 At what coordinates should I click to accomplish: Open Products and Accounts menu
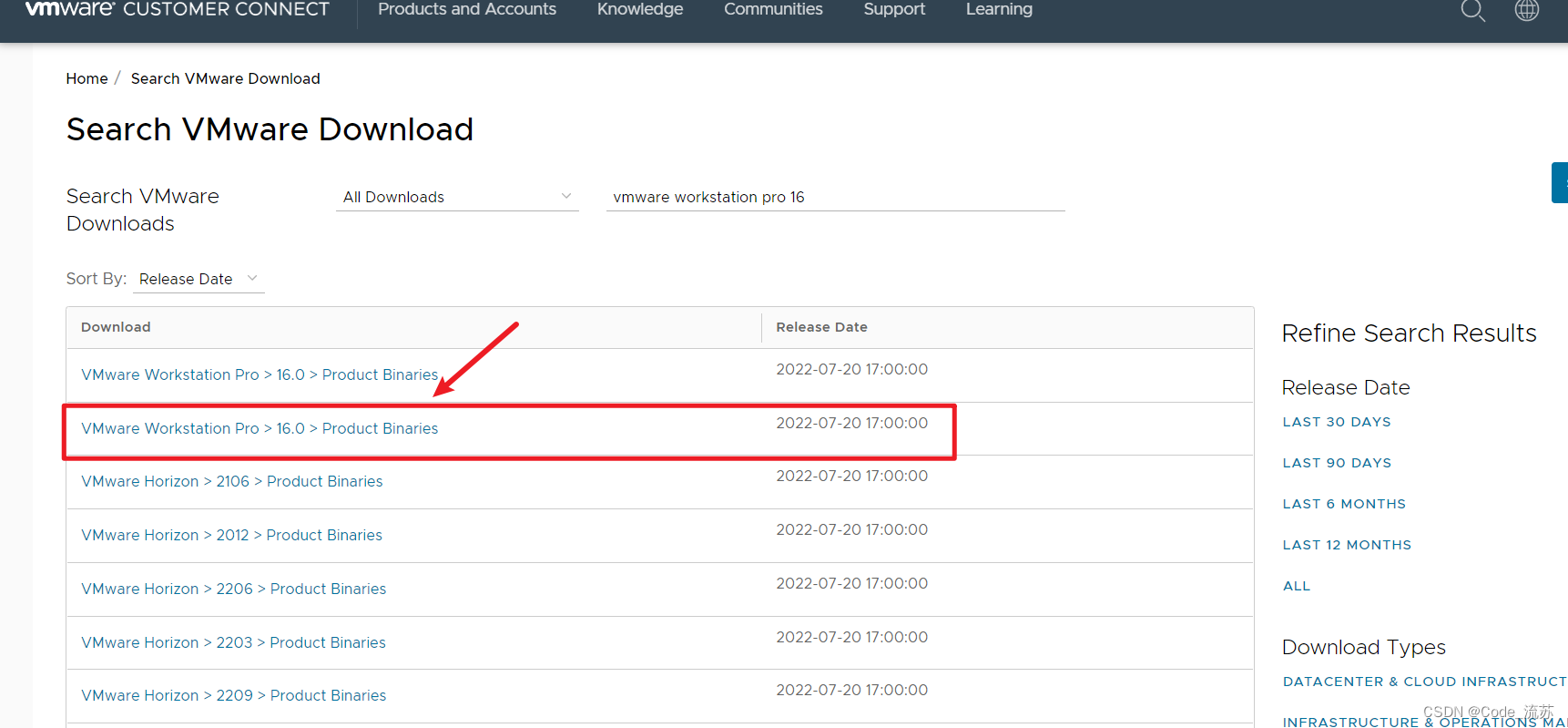(467, 9)
